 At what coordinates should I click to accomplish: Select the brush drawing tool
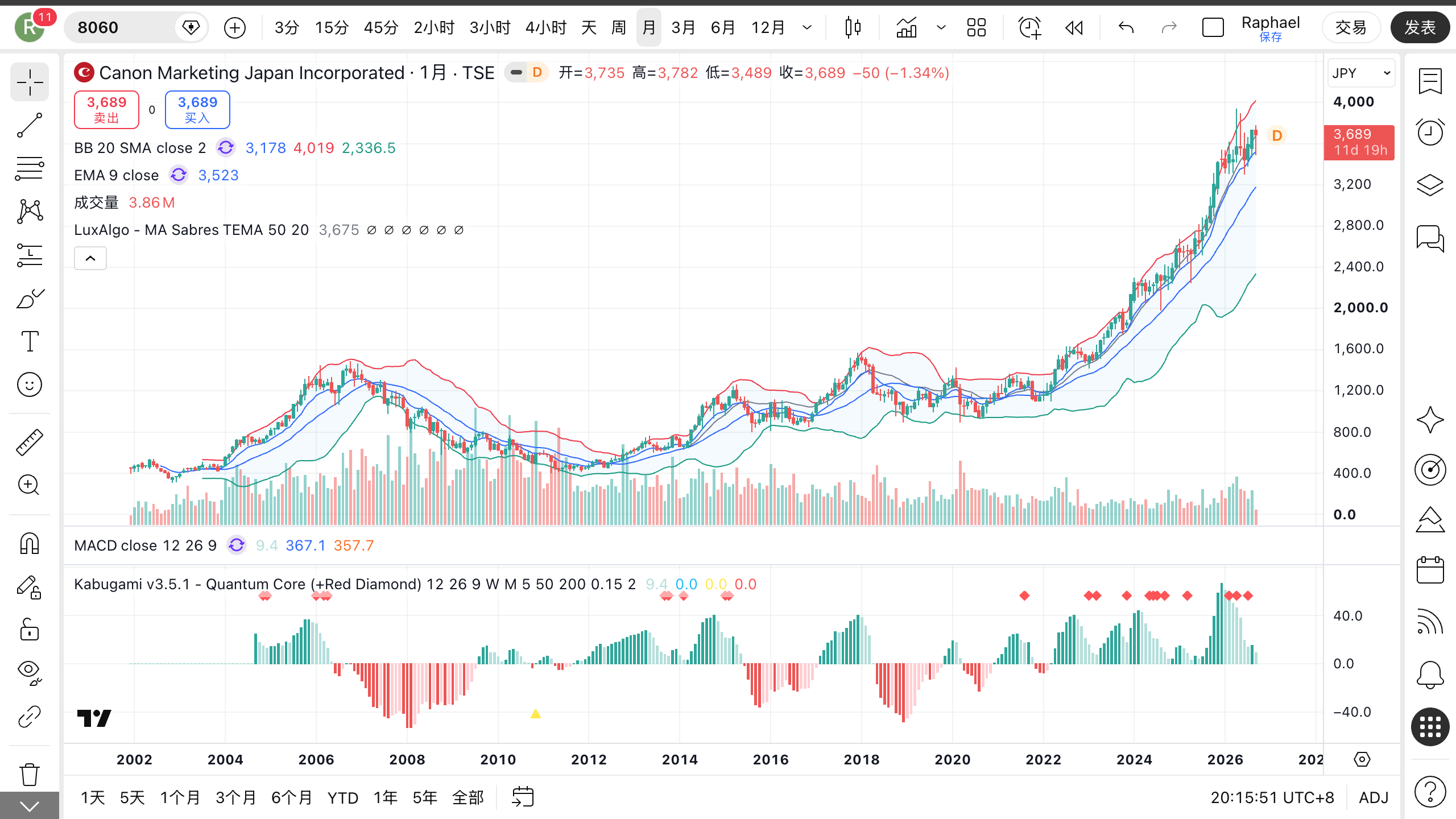[30, 298]
